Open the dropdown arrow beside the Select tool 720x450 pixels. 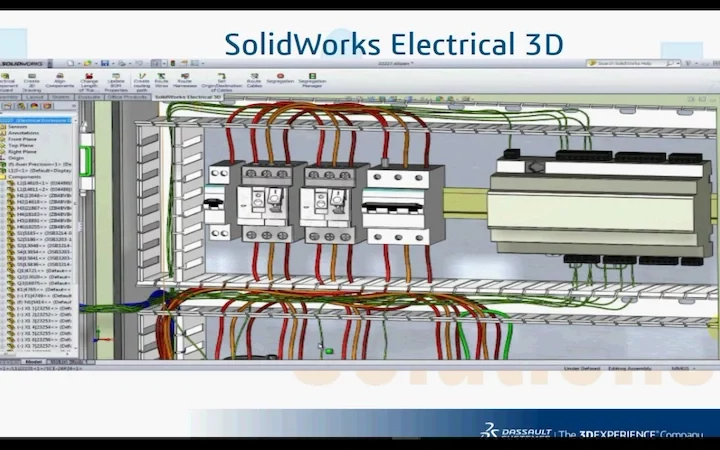tap(164, 63)
